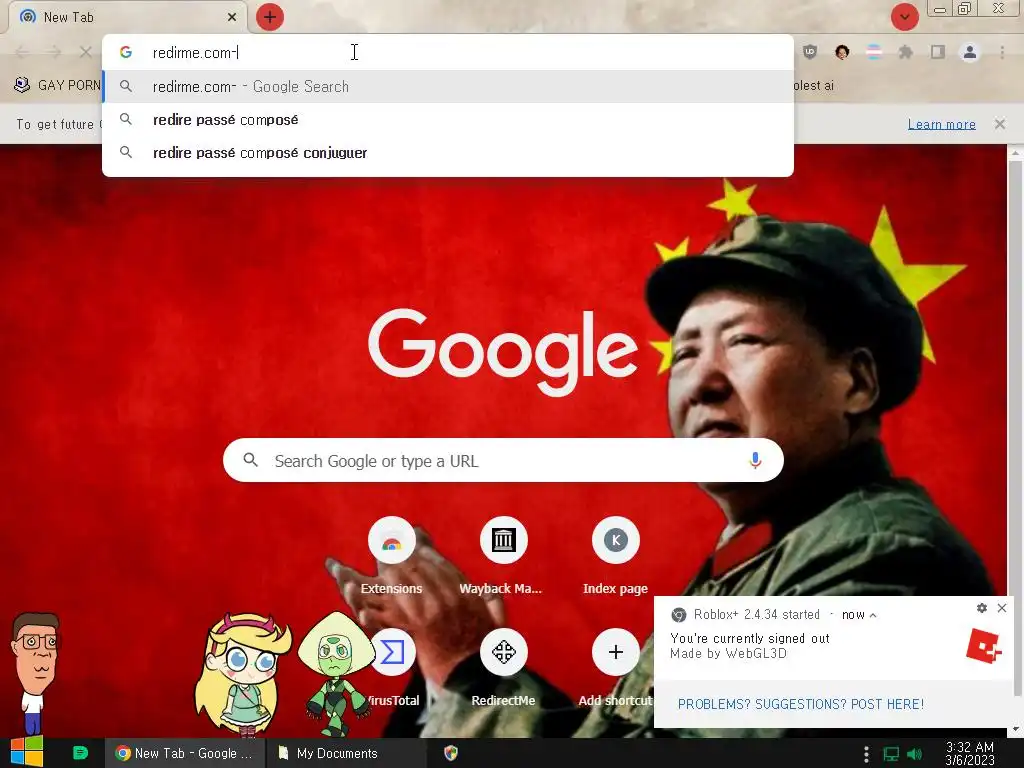
Task: Click the Star Butterfly desktop character
Action: [x=242, y=673]
